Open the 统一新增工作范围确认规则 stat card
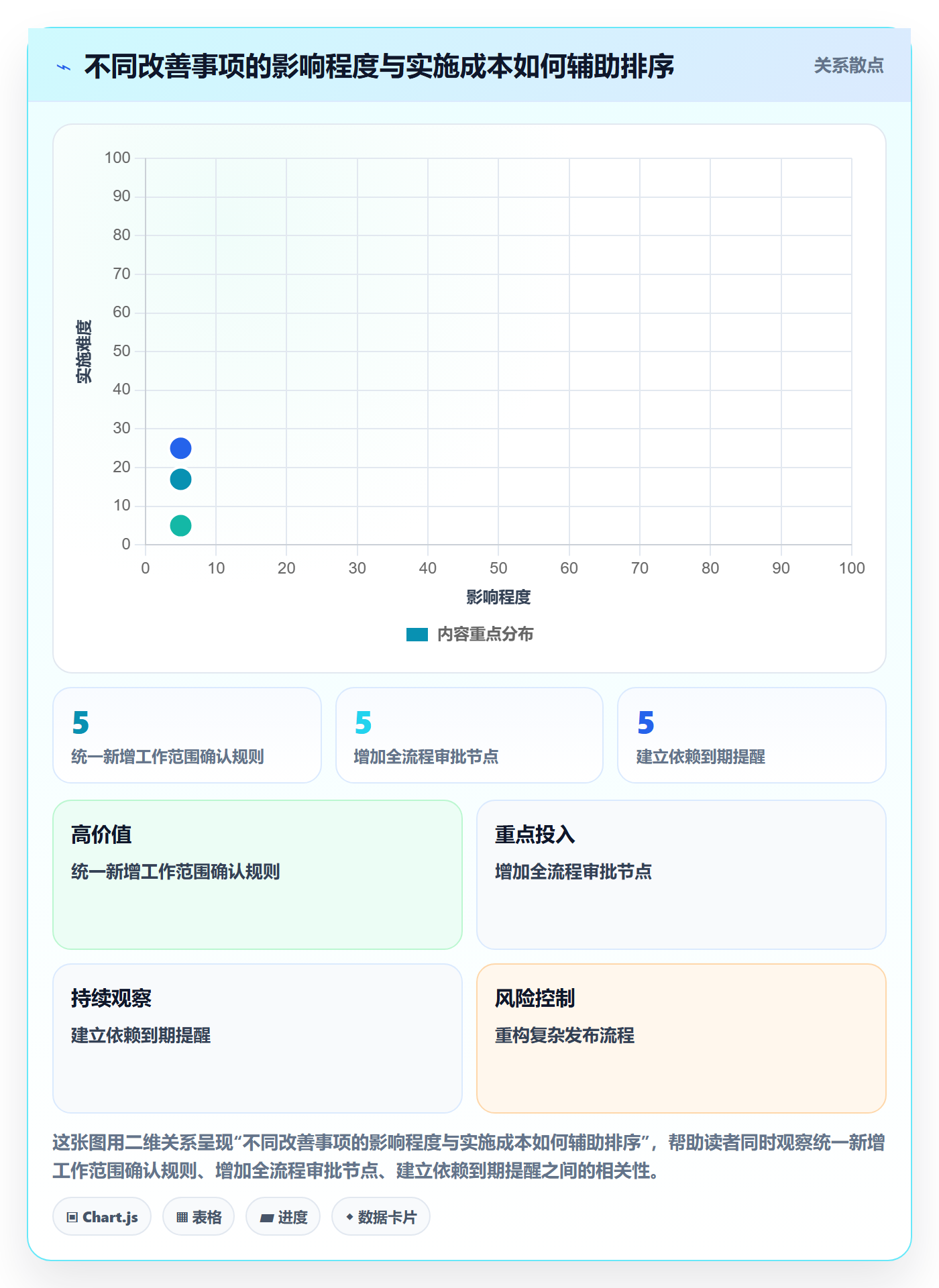This screenshot has height=1288, width=939. point(187,735)
